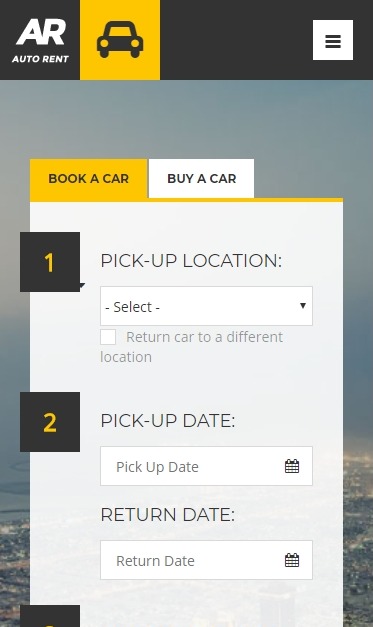The height and width of the screenshot is (627, 373).
Task: Click the 'Return car to a different location' label
Action: 192,347
